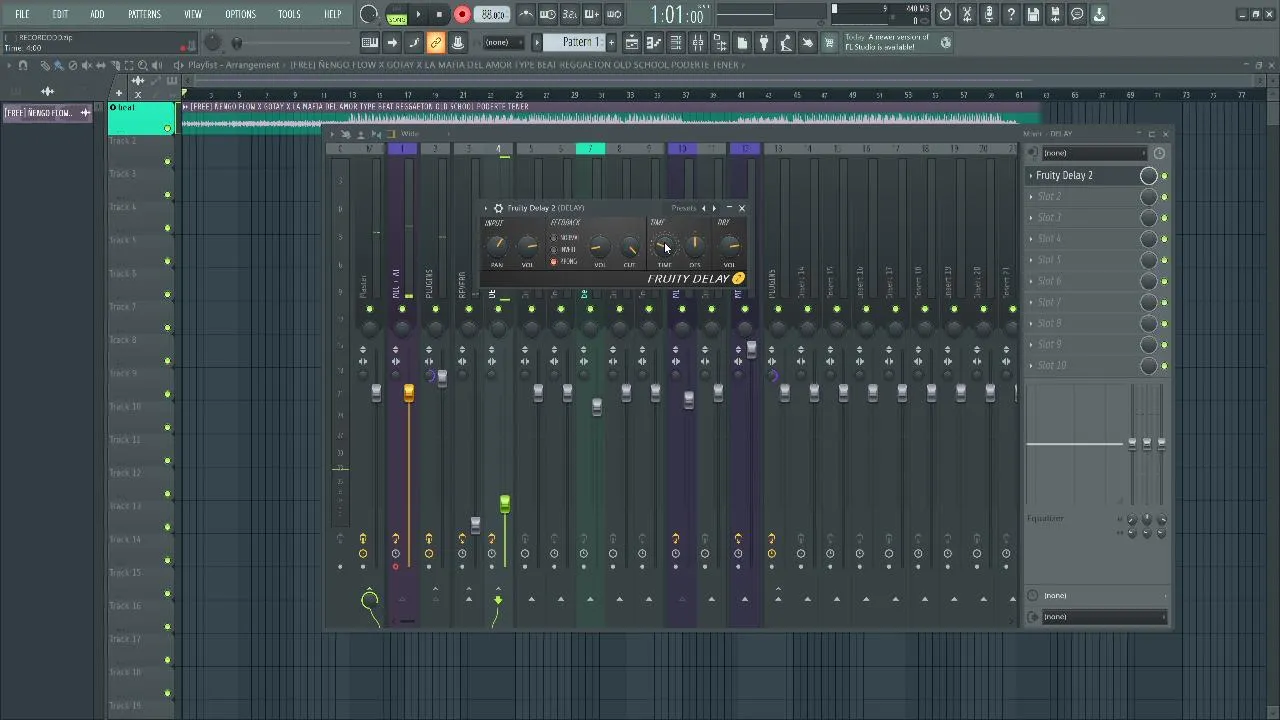1280x720 pixels.
Task: Arm recording with the red record button
Action: click(x=462, y=14)
